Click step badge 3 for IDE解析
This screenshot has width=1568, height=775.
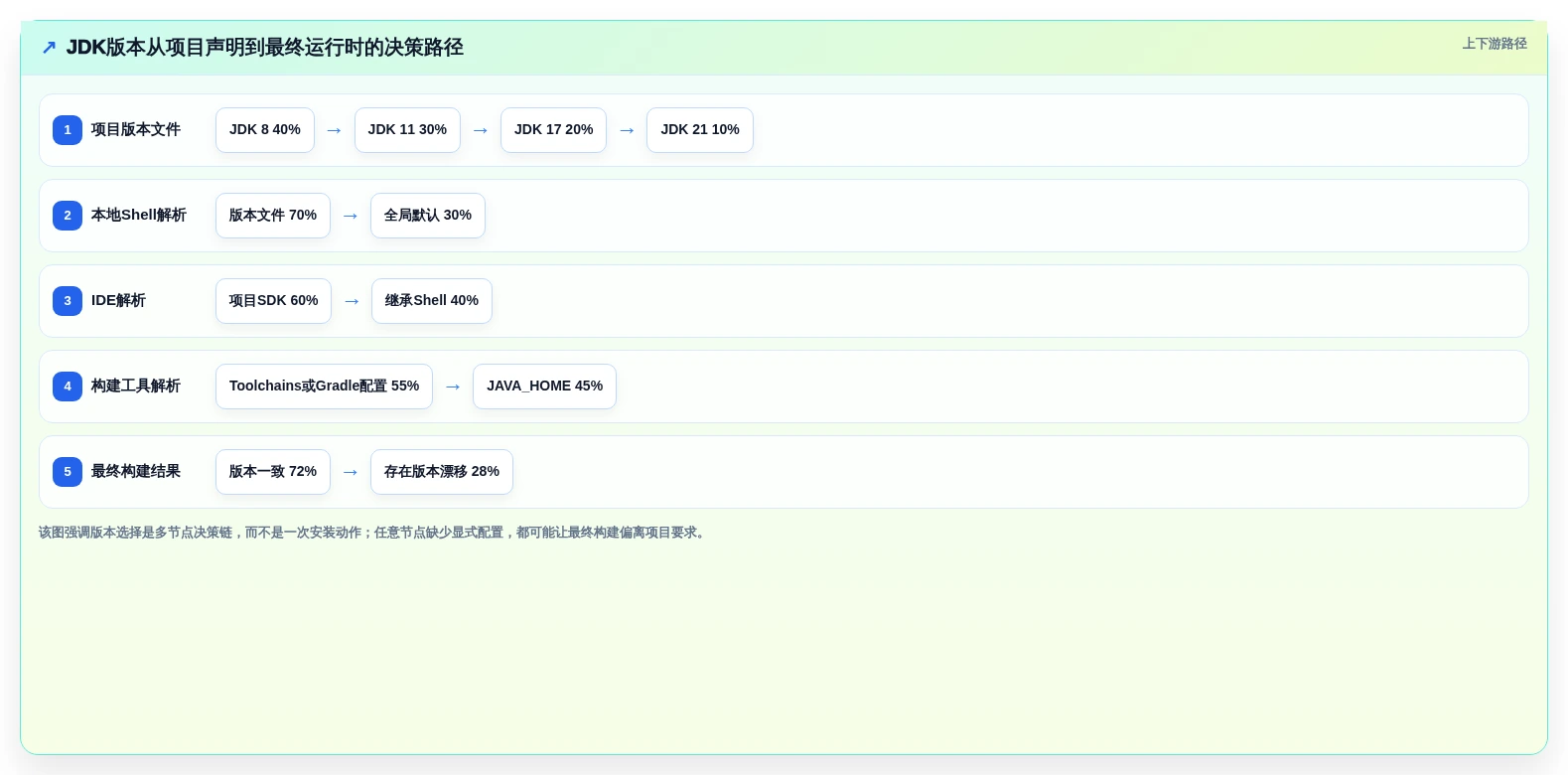pyautogui.click(x=68, y=301)
